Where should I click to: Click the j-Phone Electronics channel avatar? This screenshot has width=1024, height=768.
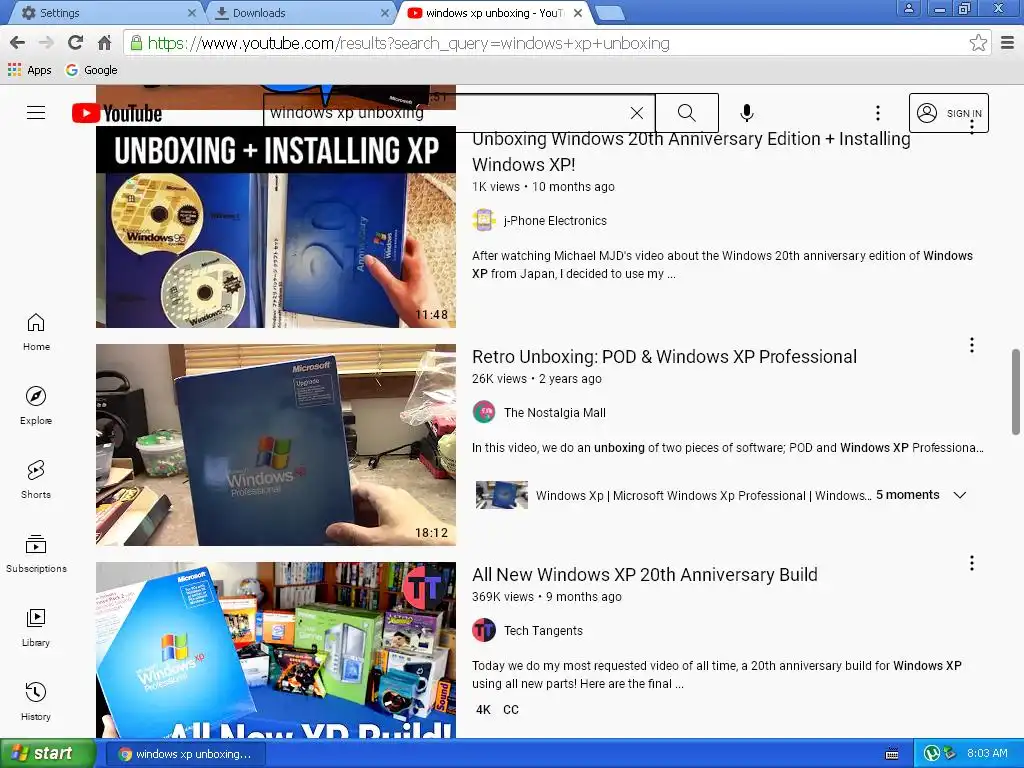pyautogui.click(x=484, y=221)
